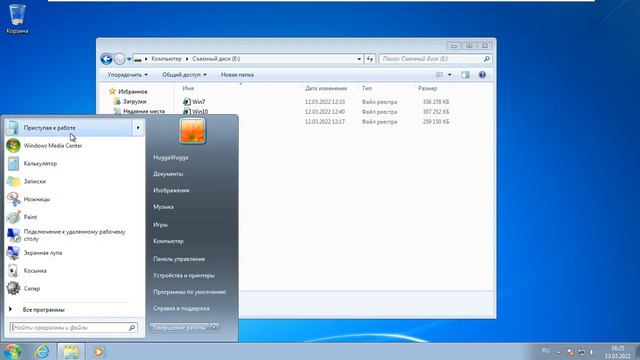Viewport: 640px width, 360px height.
Task: Click the Paint program icon
Action: pyautogui.click(x=13, y=217)
